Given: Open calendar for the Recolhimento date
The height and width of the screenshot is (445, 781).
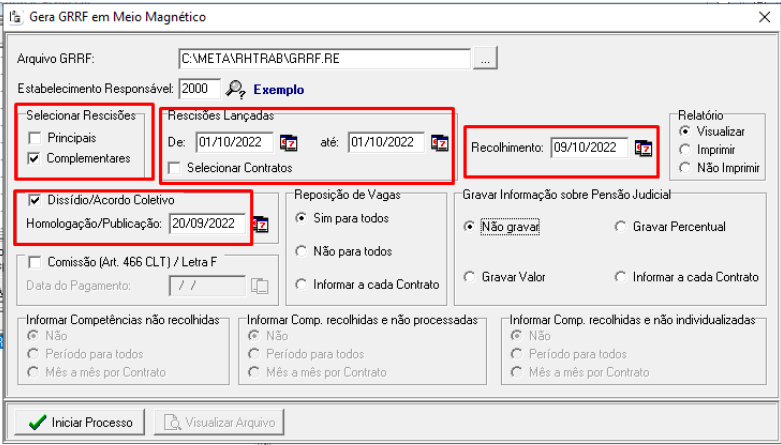Looking at the screenshot, I should [644, 148].
